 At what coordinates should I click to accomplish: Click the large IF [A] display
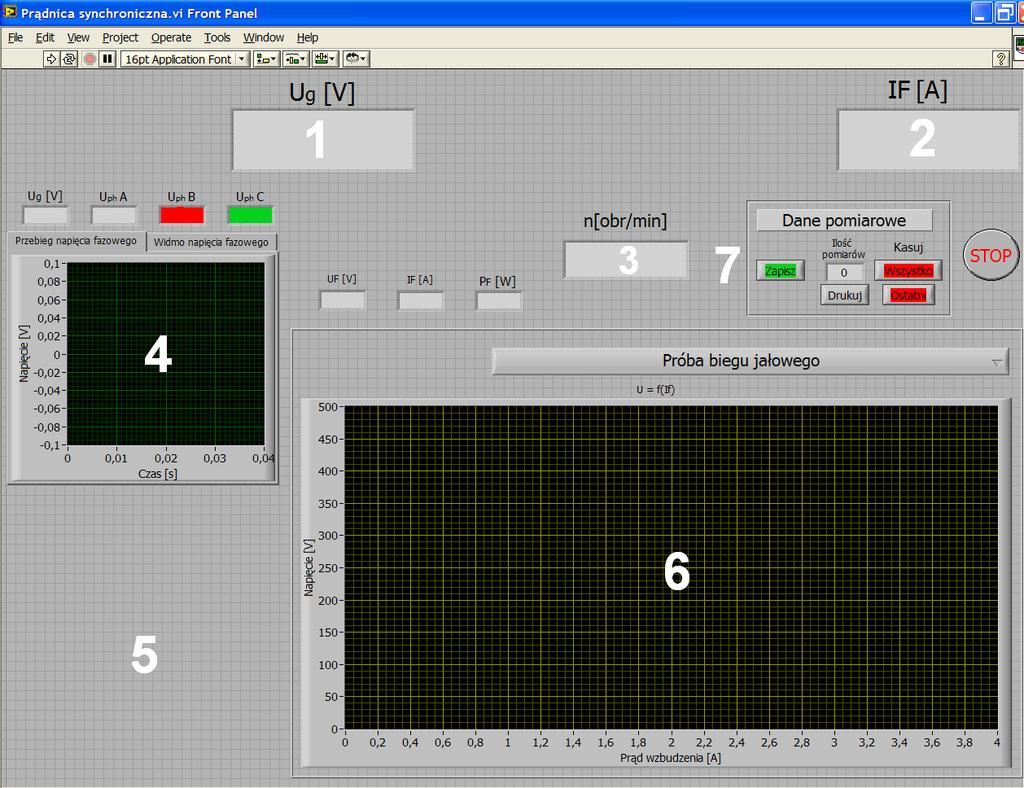(x=928, y=140)
